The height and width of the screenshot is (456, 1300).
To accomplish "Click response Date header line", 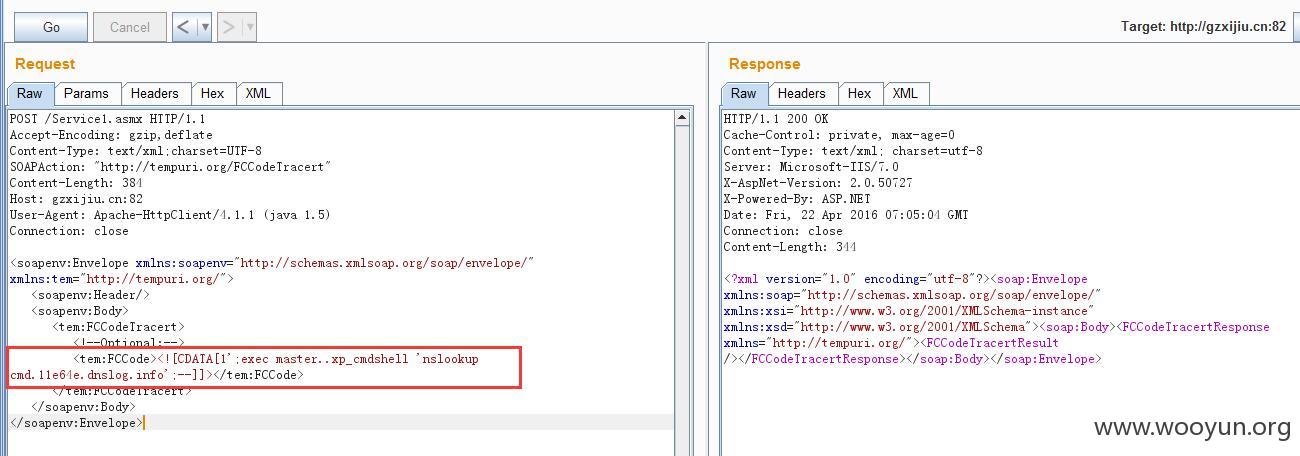I will click(x=846, y=215).
